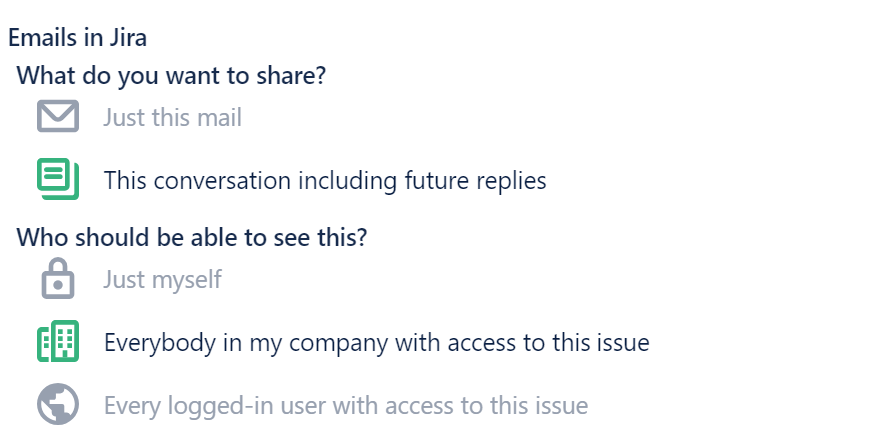Click the envelope icon for Just this mail
Screen dimensions: 894x441
[x=58, y=116]
